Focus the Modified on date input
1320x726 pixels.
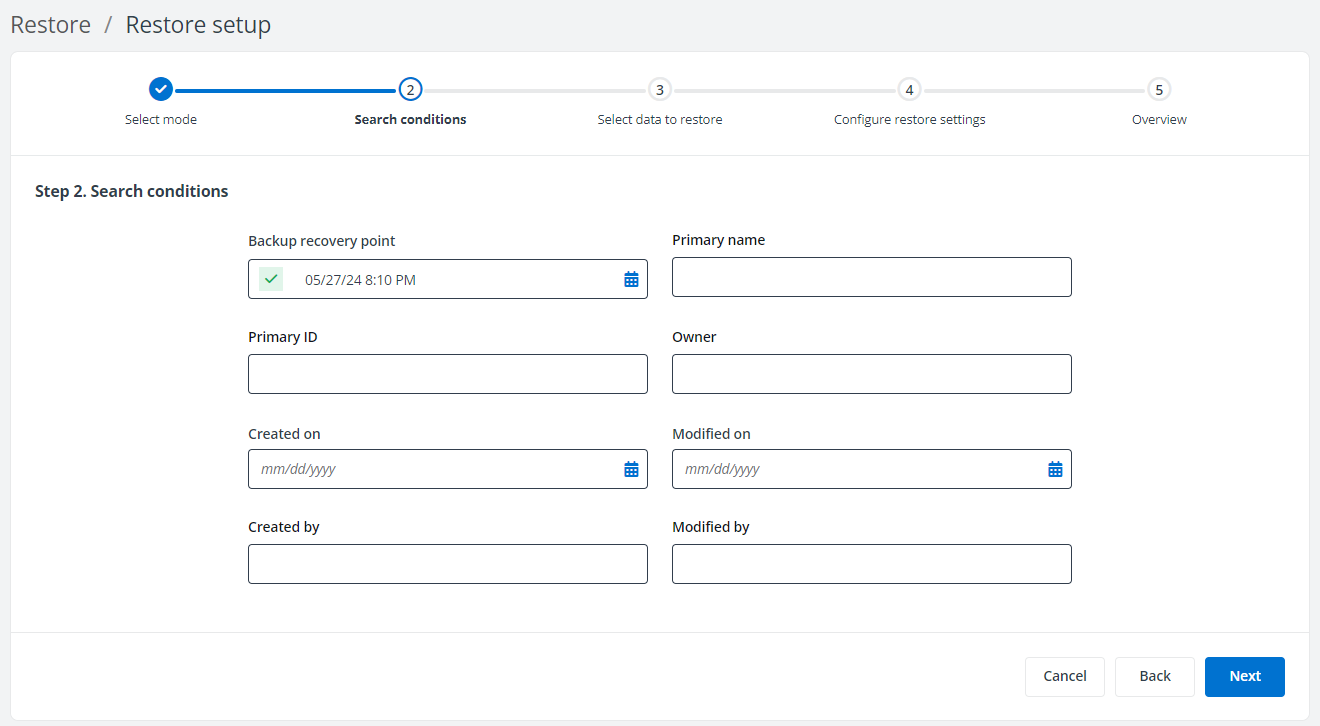click(855, 469)
